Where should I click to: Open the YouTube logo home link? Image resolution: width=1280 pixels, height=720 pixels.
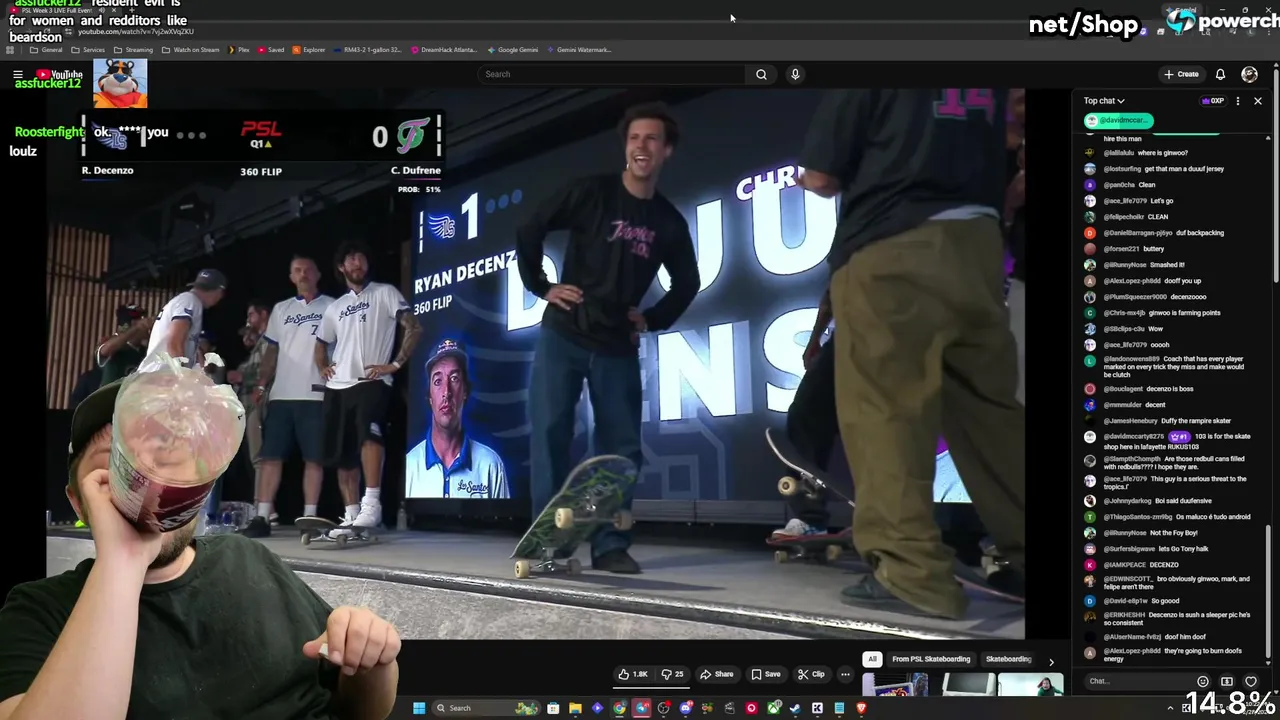pos(59,74)
